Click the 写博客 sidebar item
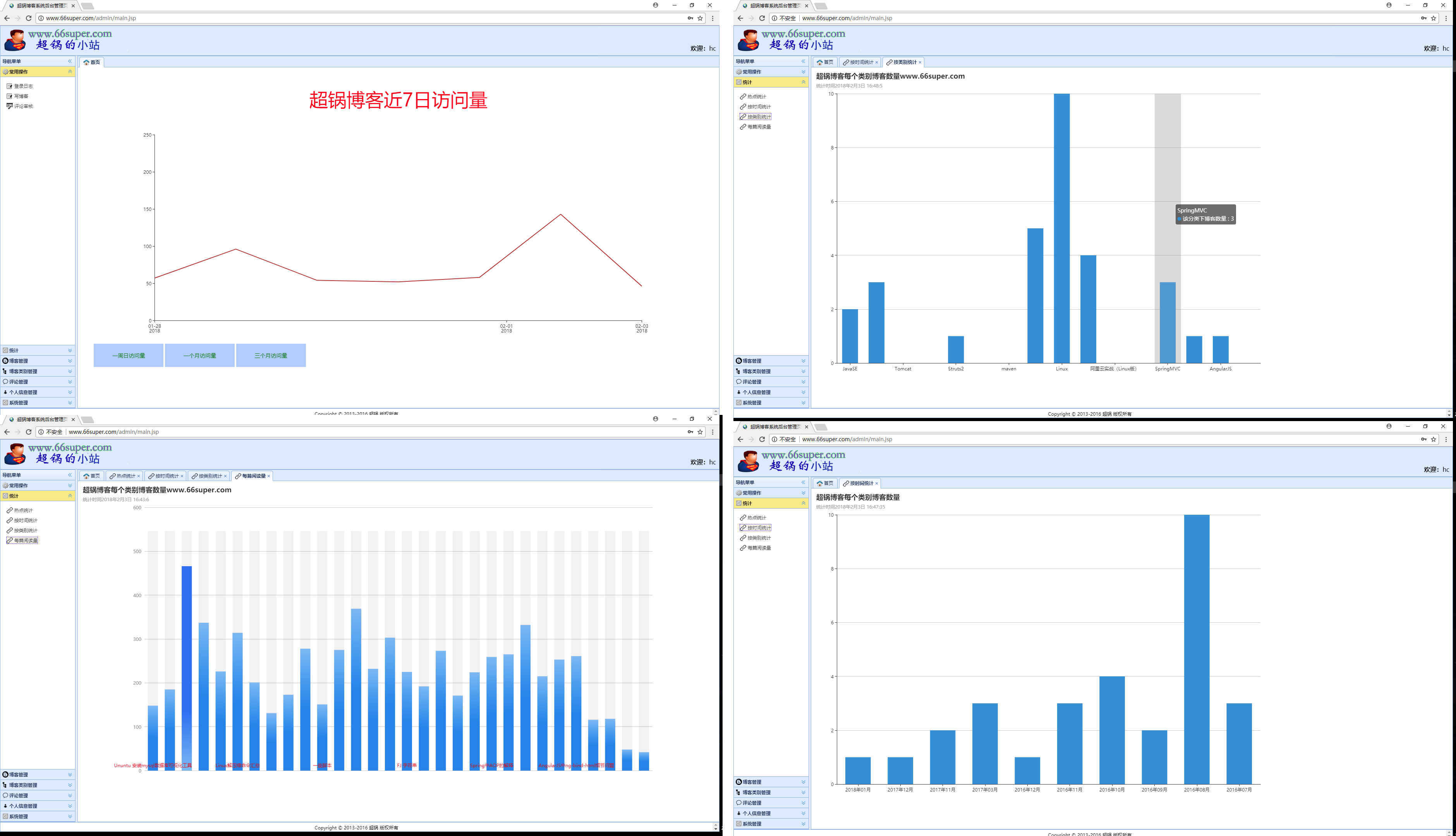 tap(21, 96)
